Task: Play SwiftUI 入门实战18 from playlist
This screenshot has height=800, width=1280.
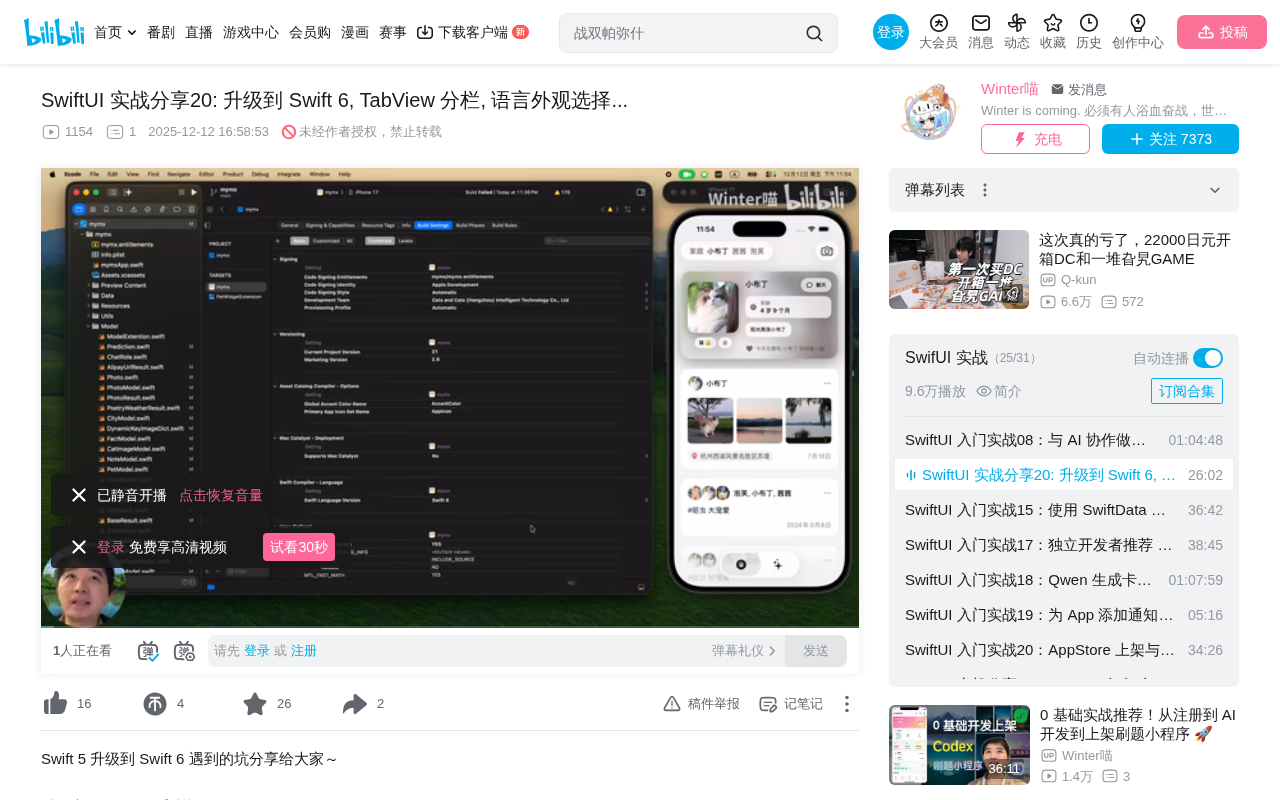Action: [x=1064, y=580]
